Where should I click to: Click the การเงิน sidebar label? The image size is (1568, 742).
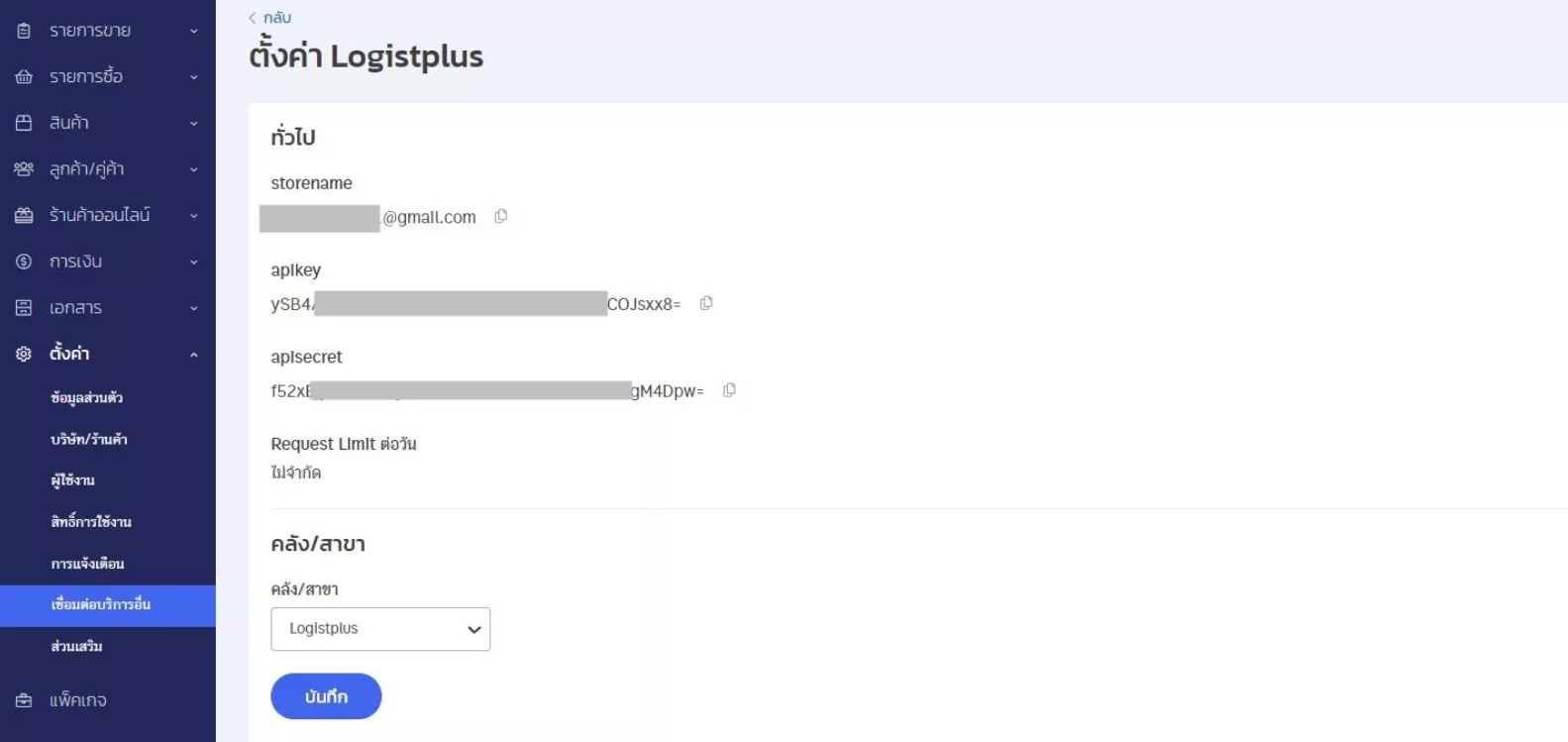[x=75, y=262]
